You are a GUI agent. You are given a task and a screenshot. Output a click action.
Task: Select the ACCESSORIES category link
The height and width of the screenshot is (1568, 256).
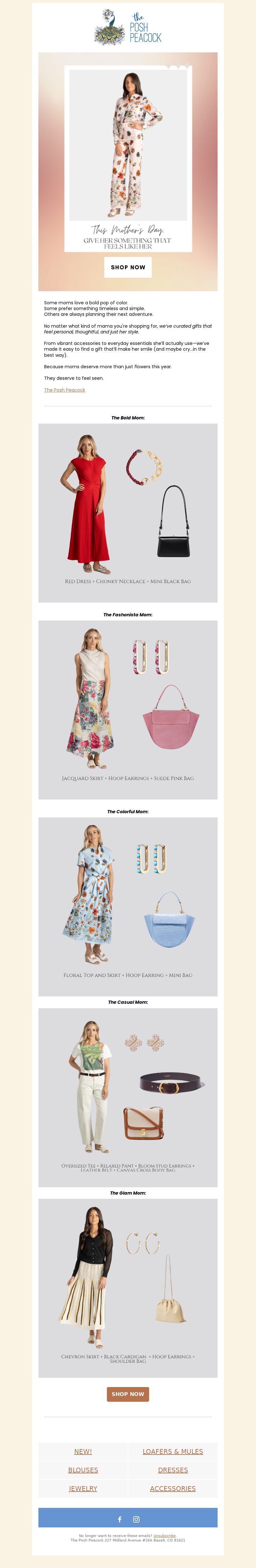172,1488
